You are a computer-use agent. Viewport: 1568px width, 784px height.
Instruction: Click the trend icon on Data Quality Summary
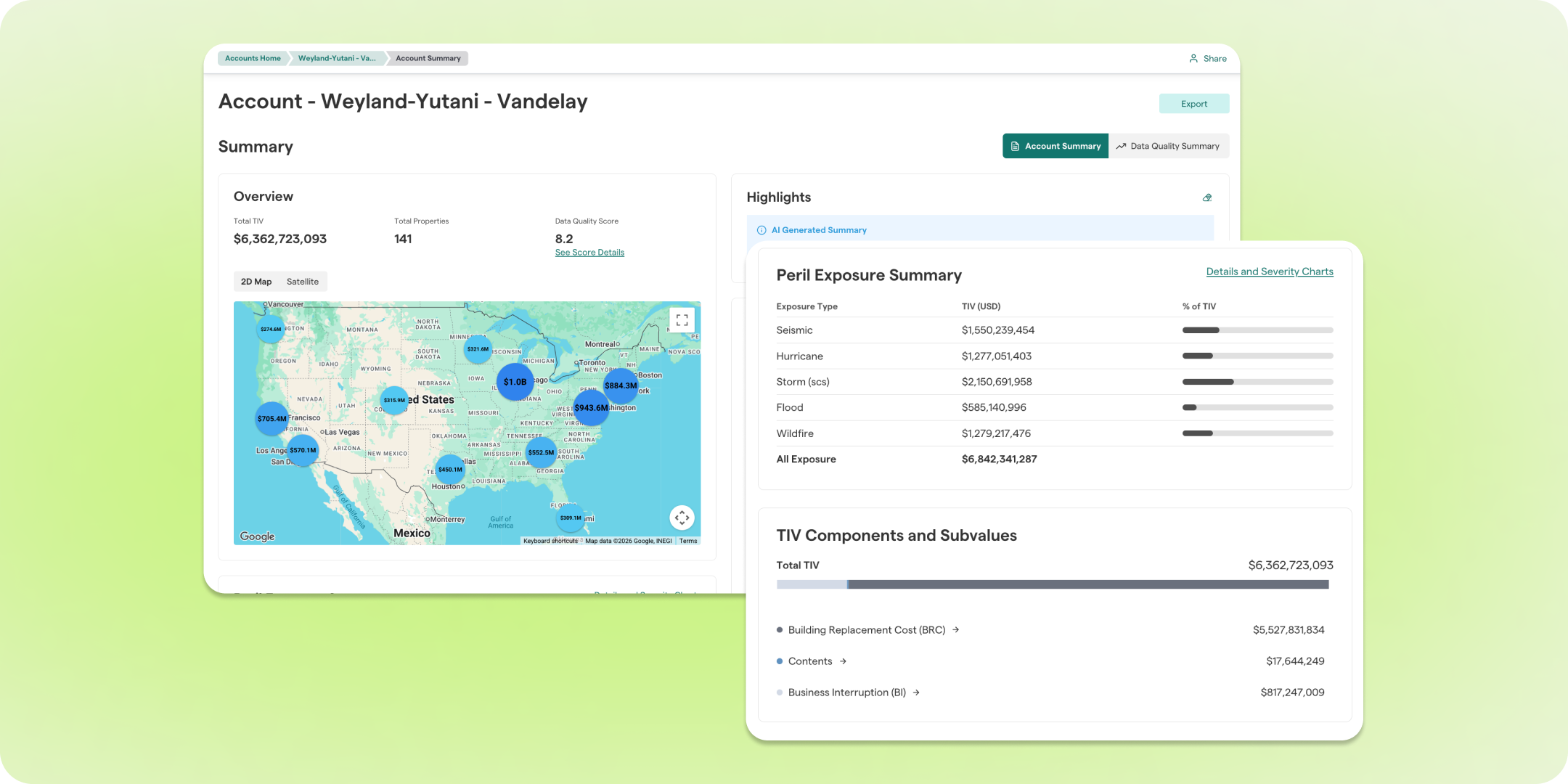coord(1121,146)
